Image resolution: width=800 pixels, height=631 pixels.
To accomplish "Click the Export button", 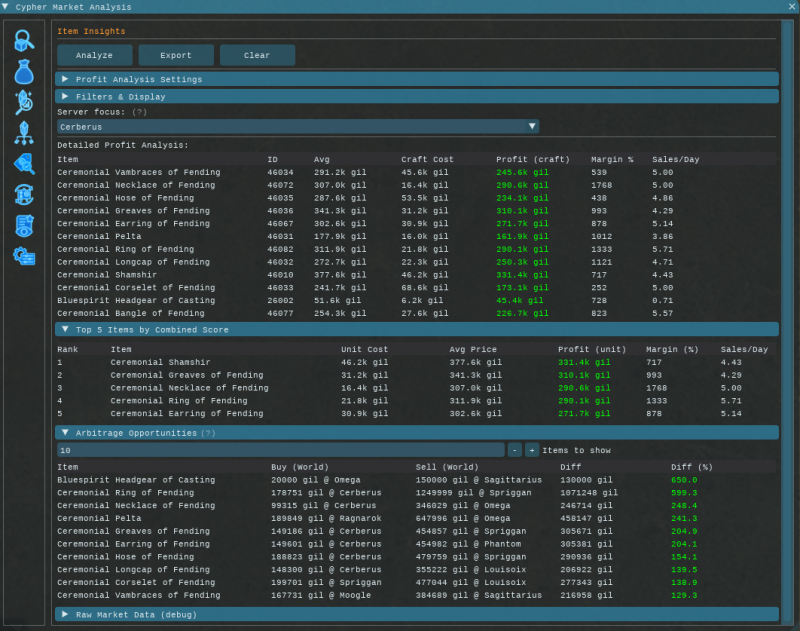I will (176, 55).
